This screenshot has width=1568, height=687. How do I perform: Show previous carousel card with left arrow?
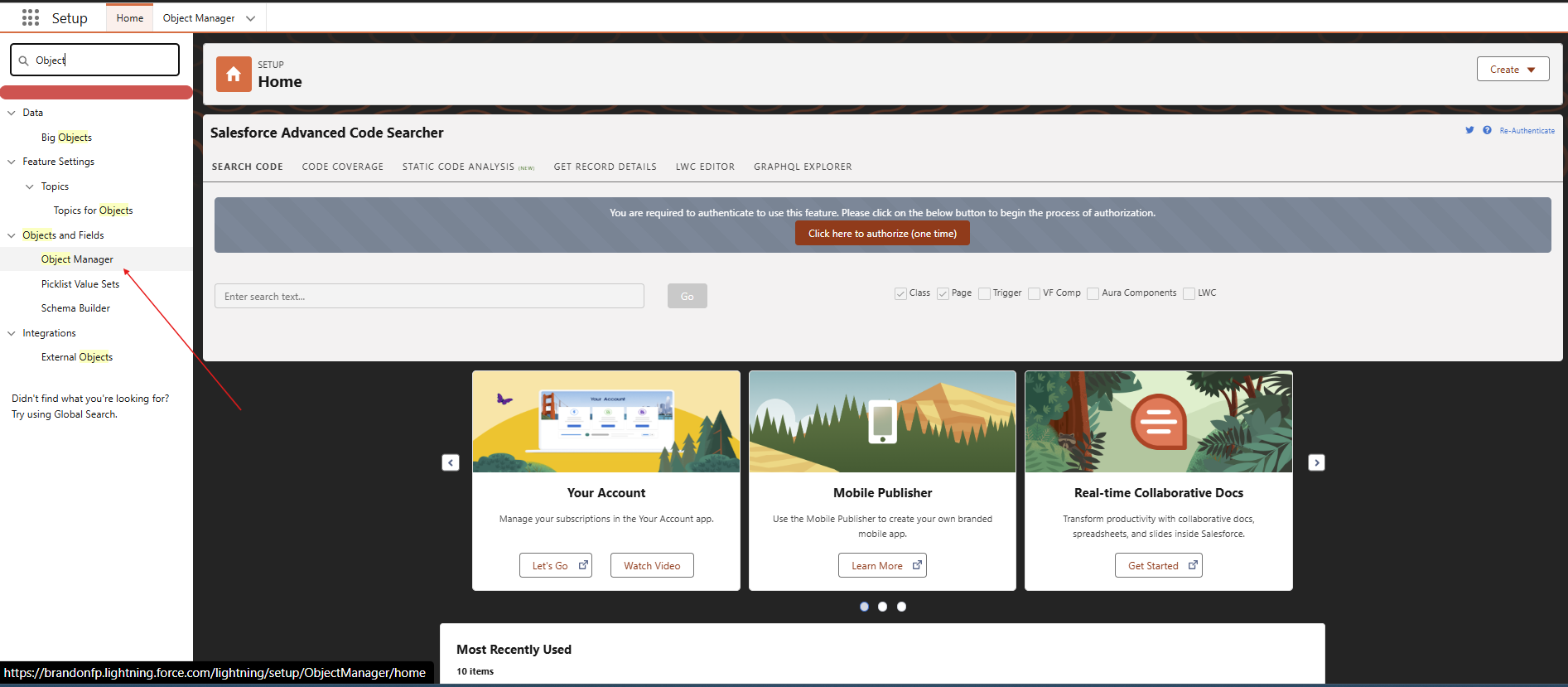(x=451, y=462)
